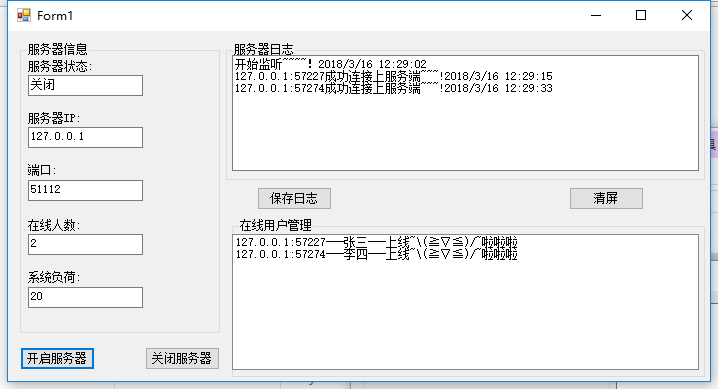Minimize the Form1 window
Screen dimensions: 718x389
596,16
